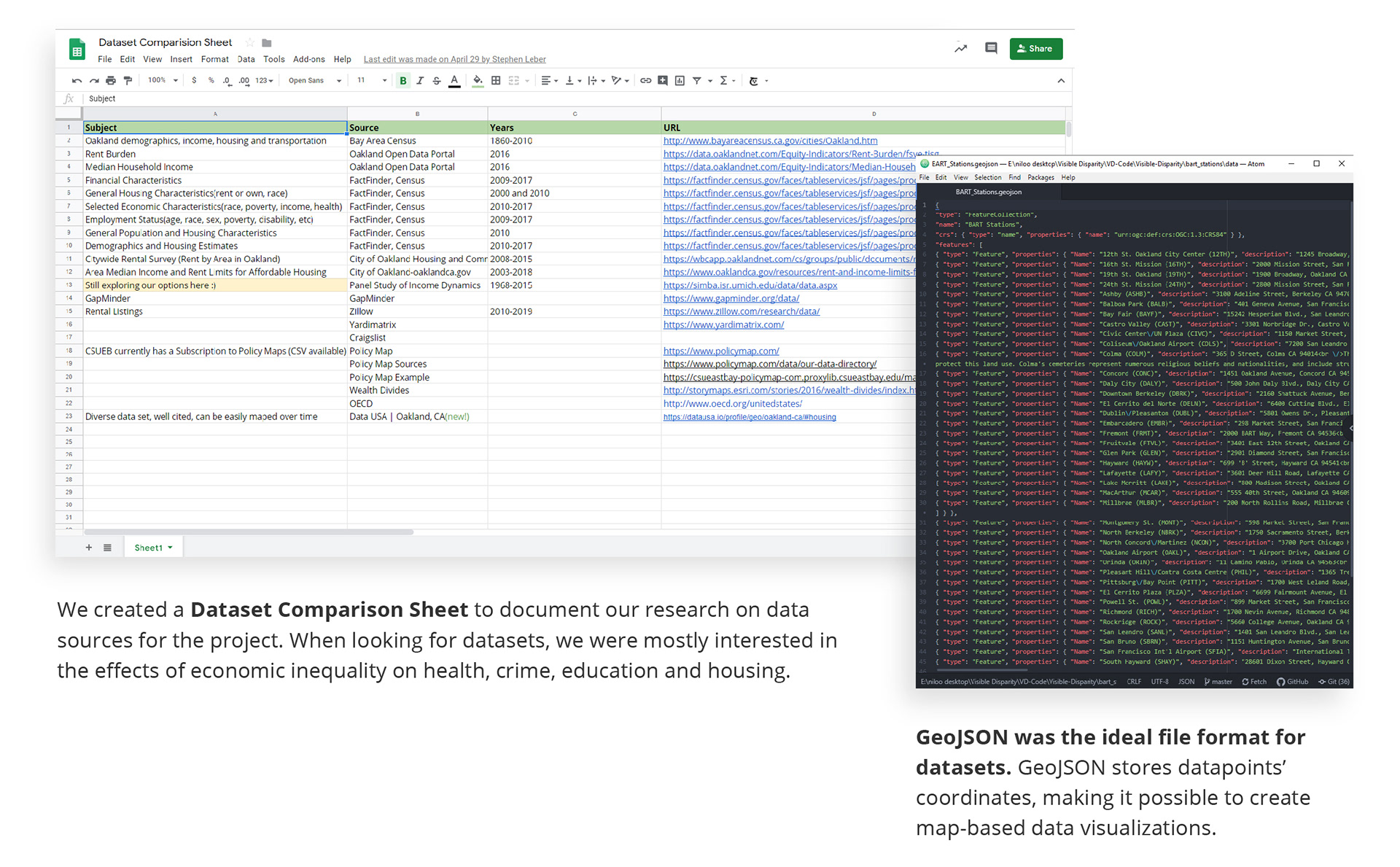The height and width of the screenshot is (867, 1400).
Task: Select the BART_Stations.geojson tab in Atom
Action: (988, 193)
